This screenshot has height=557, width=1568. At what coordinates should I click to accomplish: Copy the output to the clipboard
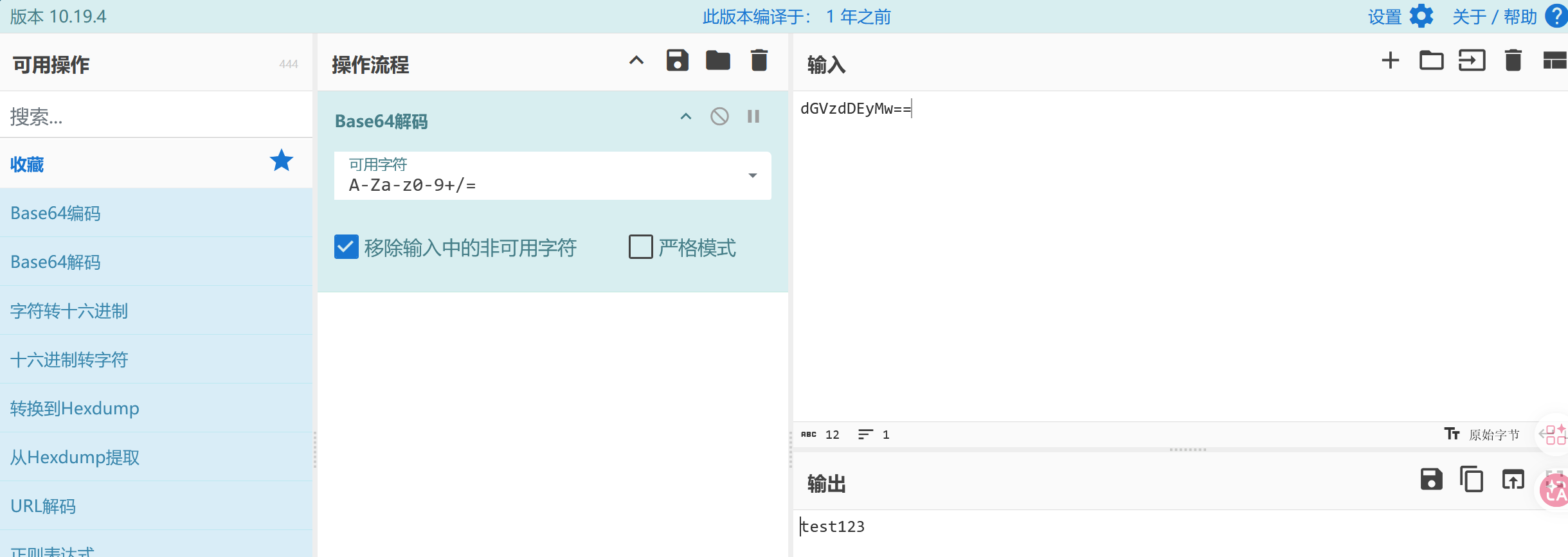tap(1472, 479)
